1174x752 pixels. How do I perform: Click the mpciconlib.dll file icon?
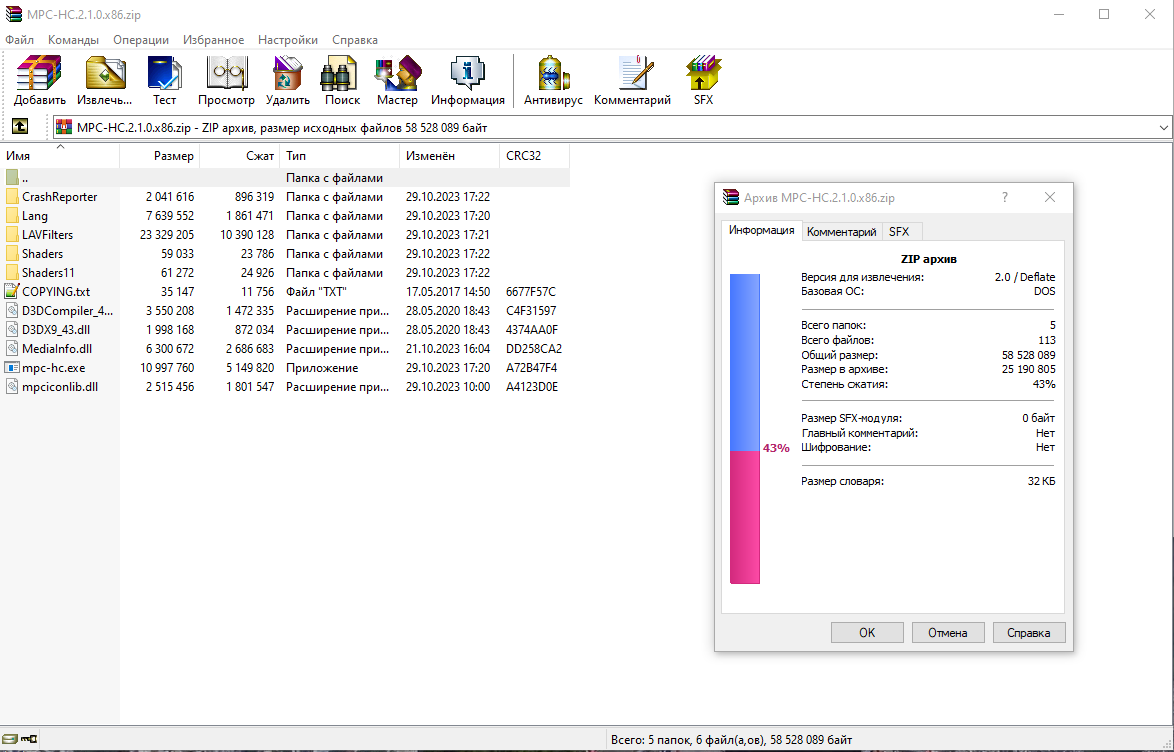12,386
